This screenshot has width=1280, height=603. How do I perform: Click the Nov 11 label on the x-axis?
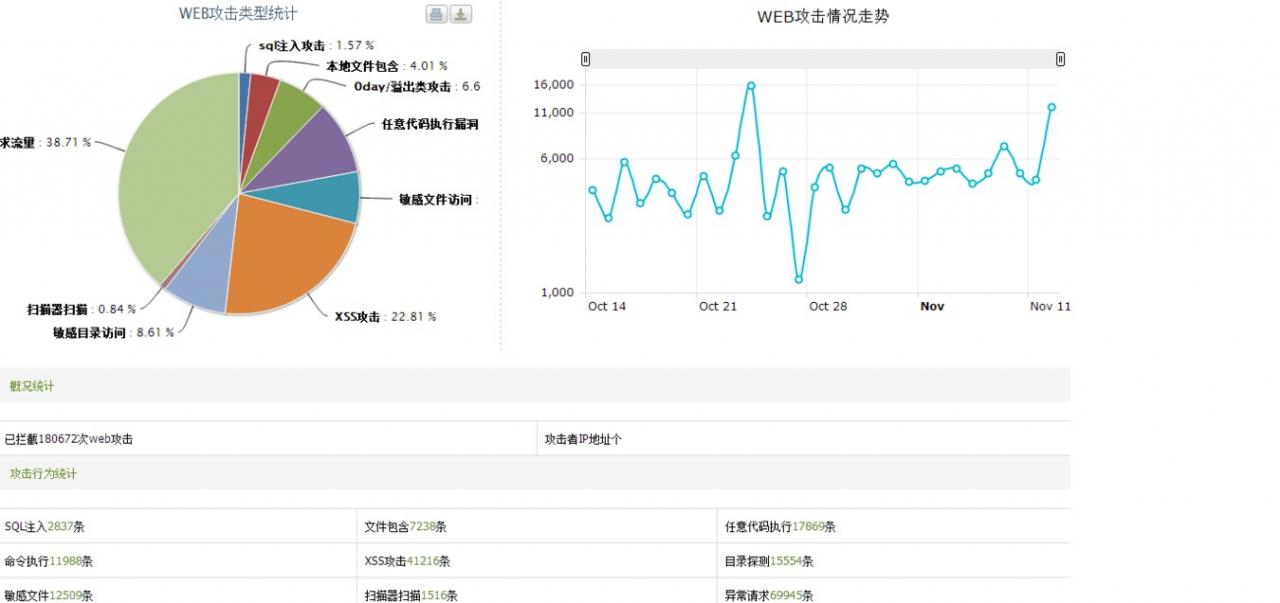point(1050,307)
